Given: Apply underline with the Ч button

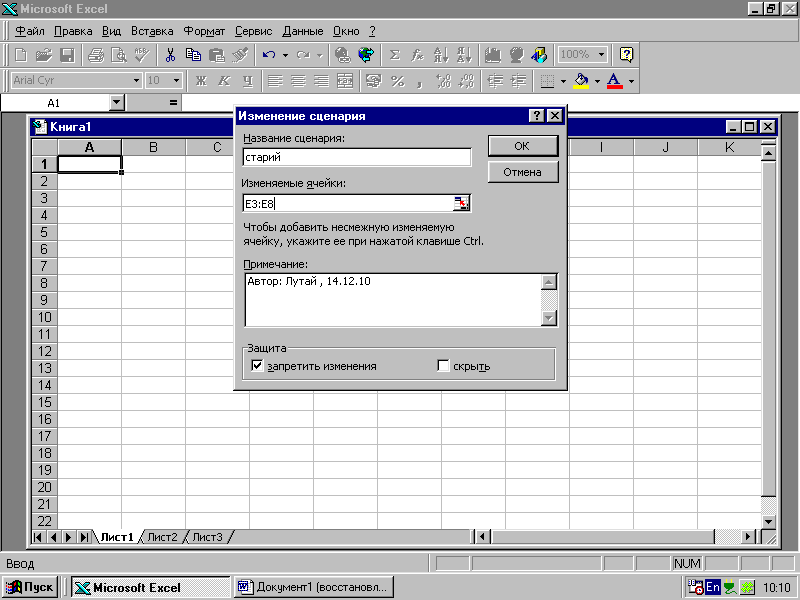Looking at the screenshot, I should (x=248, y=81).
